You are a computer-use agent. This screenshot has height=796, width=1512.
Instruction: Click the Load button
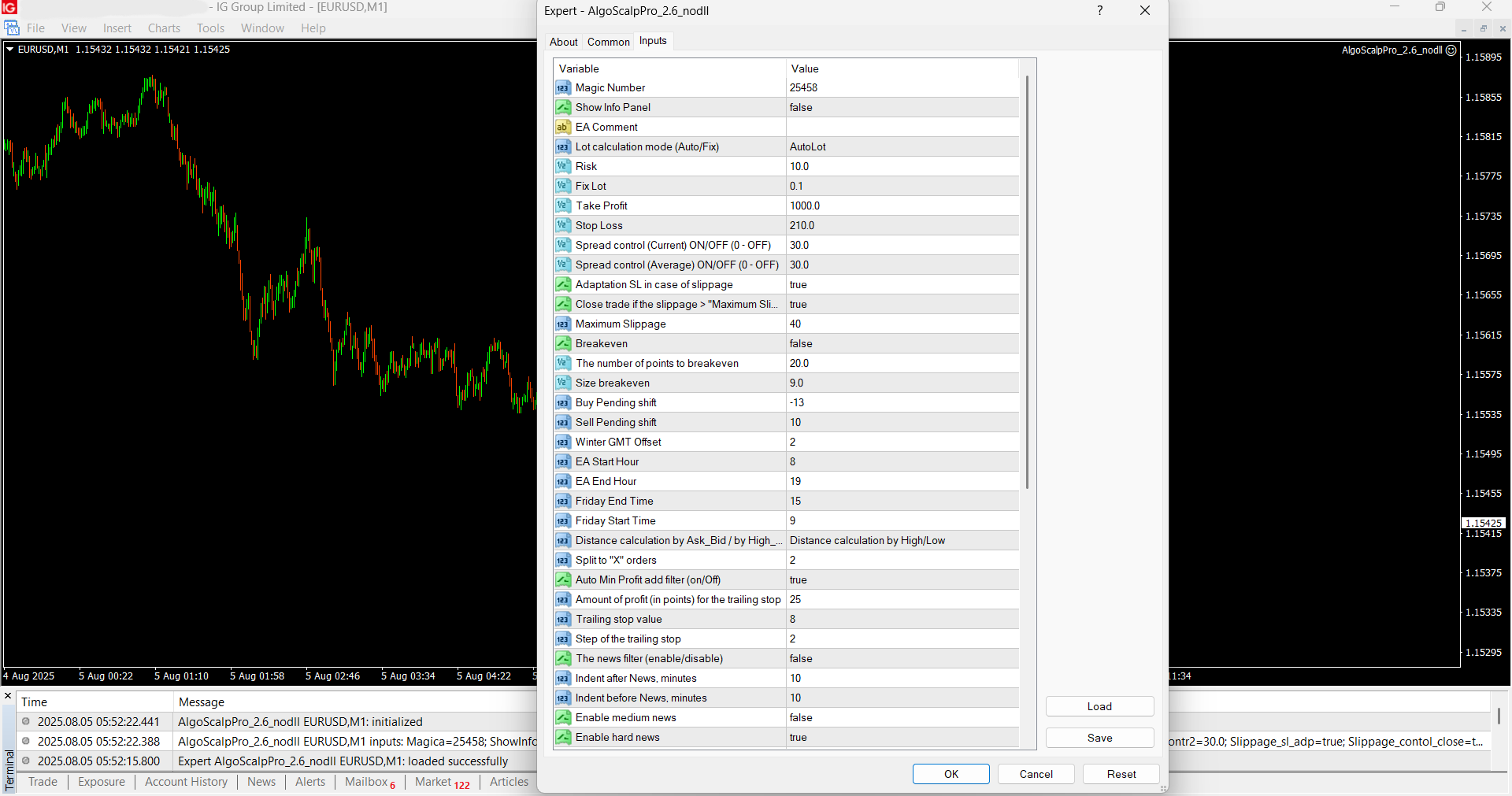pyautogui.click(x=1099, y=707)
